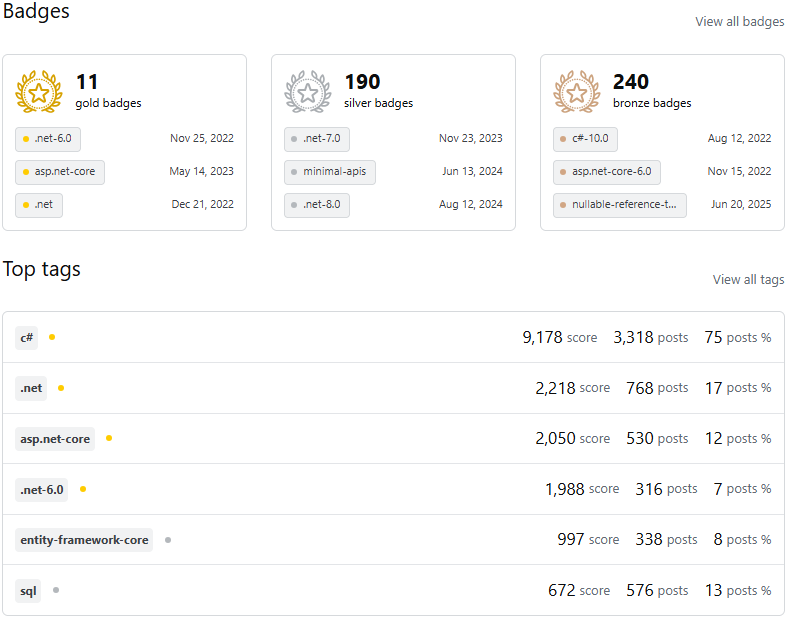Click the '530 posts' value

657,439
